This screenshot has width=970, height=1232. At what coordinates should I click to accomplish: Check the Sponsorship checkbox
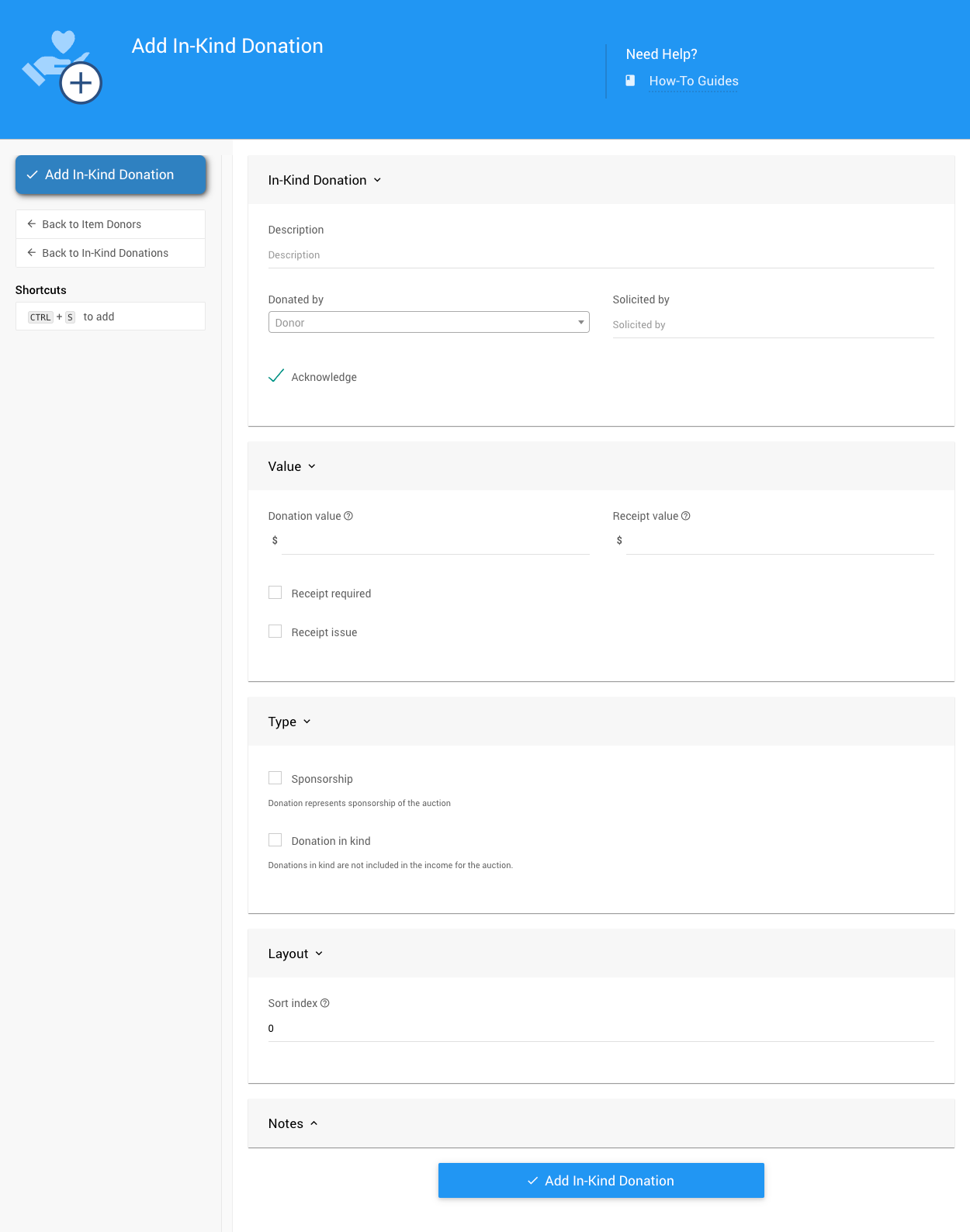pos(275,778)
